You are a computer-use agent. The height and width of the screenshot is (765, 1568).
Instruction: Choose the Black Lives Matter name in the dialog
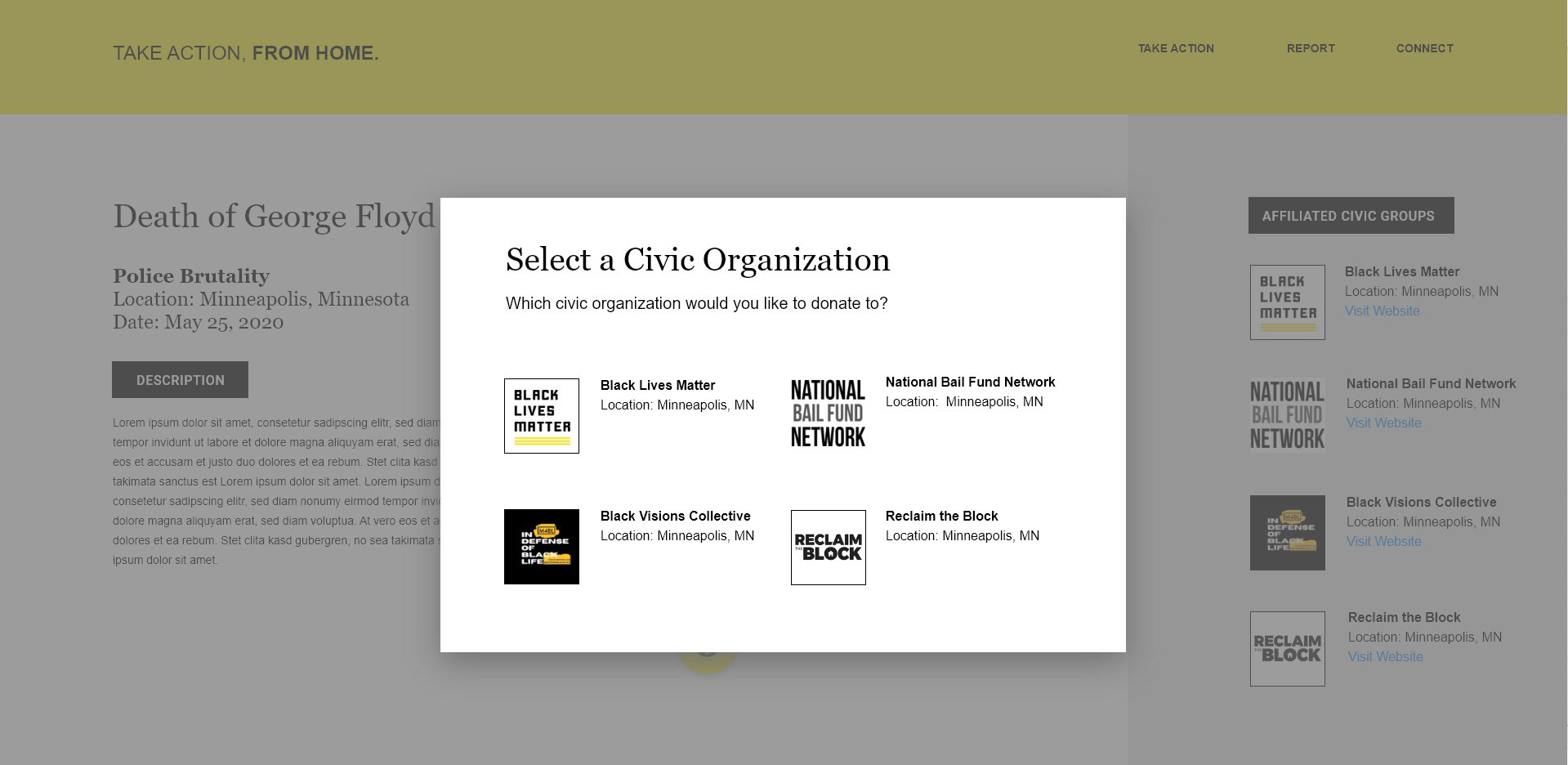click(658, 386)
